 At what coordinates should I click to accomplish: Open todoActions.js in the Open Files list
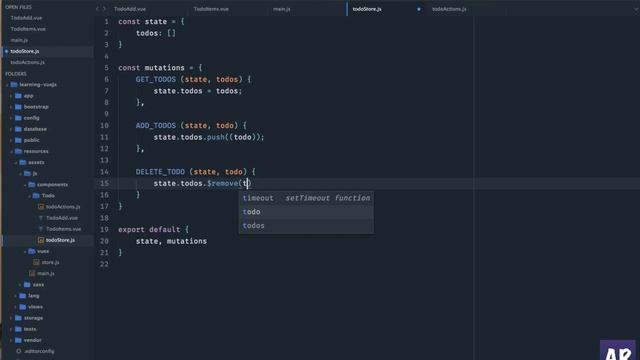27,62
